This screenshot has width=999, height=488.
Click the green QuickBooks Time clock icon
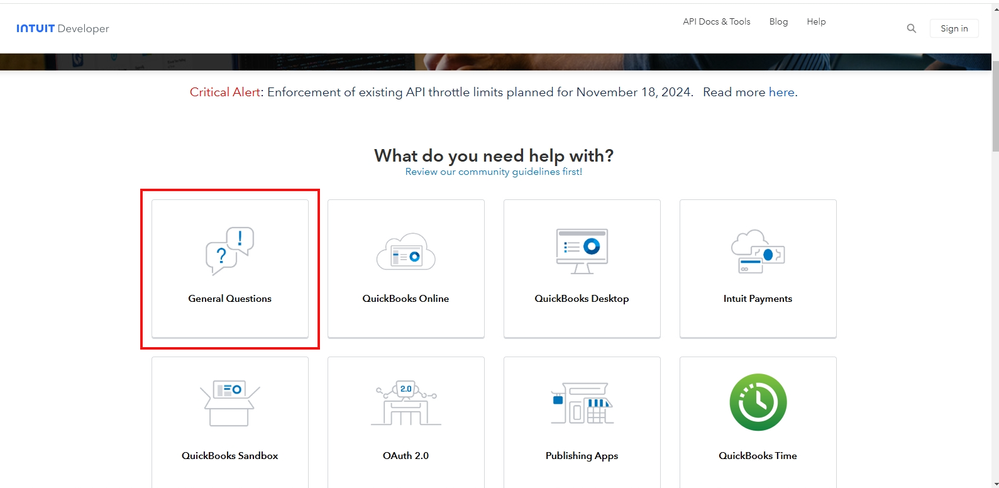click(758, 402)
